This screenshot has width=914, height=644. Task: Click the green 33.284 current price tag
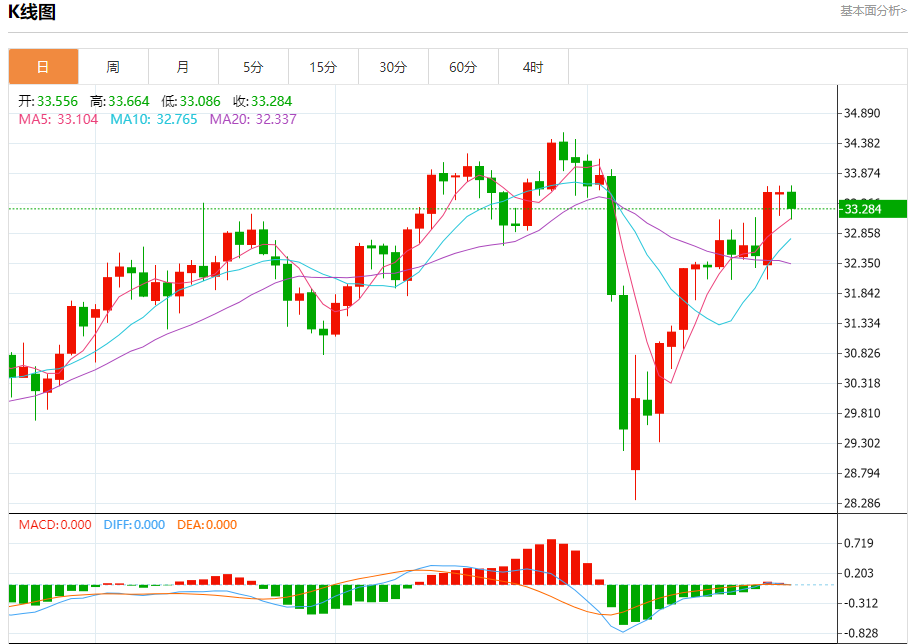(x=872, y=209)
